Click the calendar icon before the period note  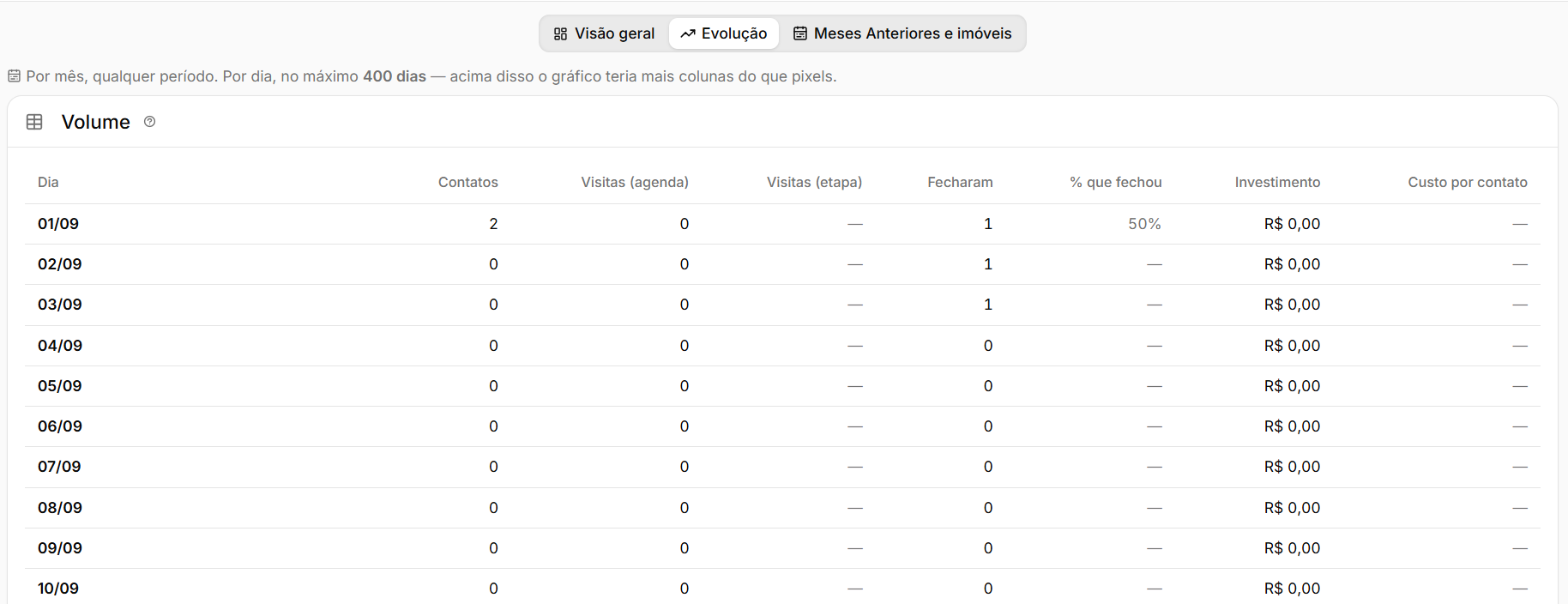click(x=14, y=76)
